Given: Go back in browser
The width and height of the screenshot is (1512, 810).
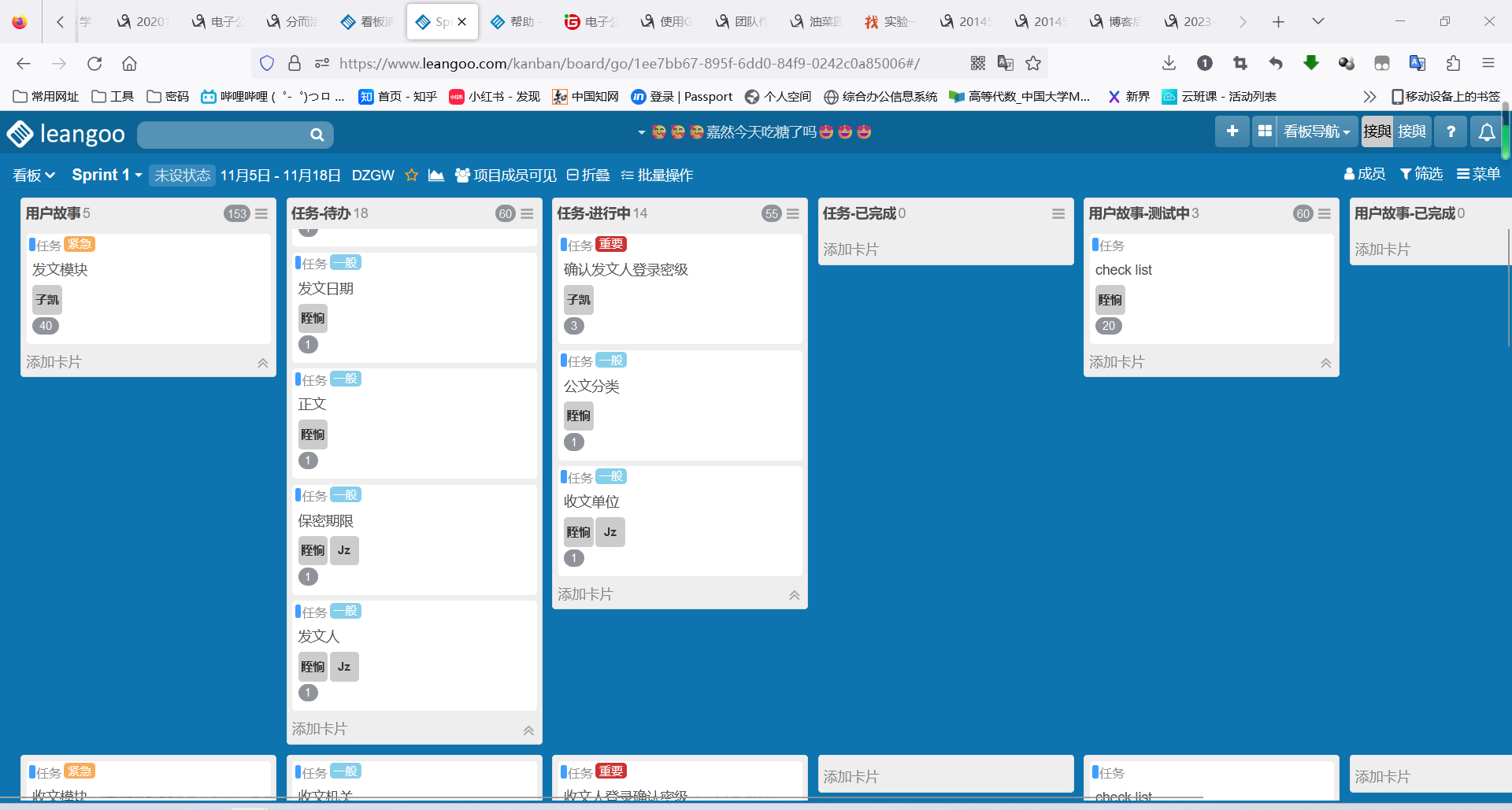Looking at the screenshot, I should click(x=24, y=64).
